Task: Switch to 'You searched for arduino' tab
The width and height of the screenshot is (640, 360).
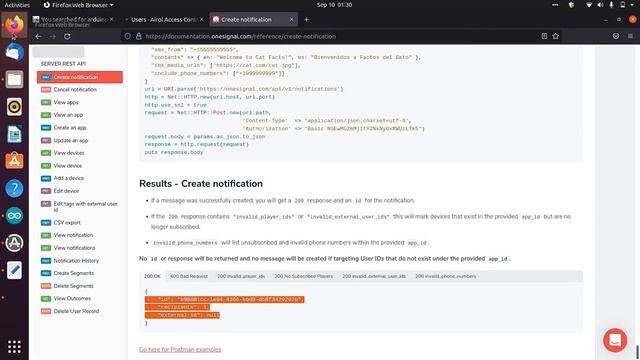Action: click(x=73, y=20)
